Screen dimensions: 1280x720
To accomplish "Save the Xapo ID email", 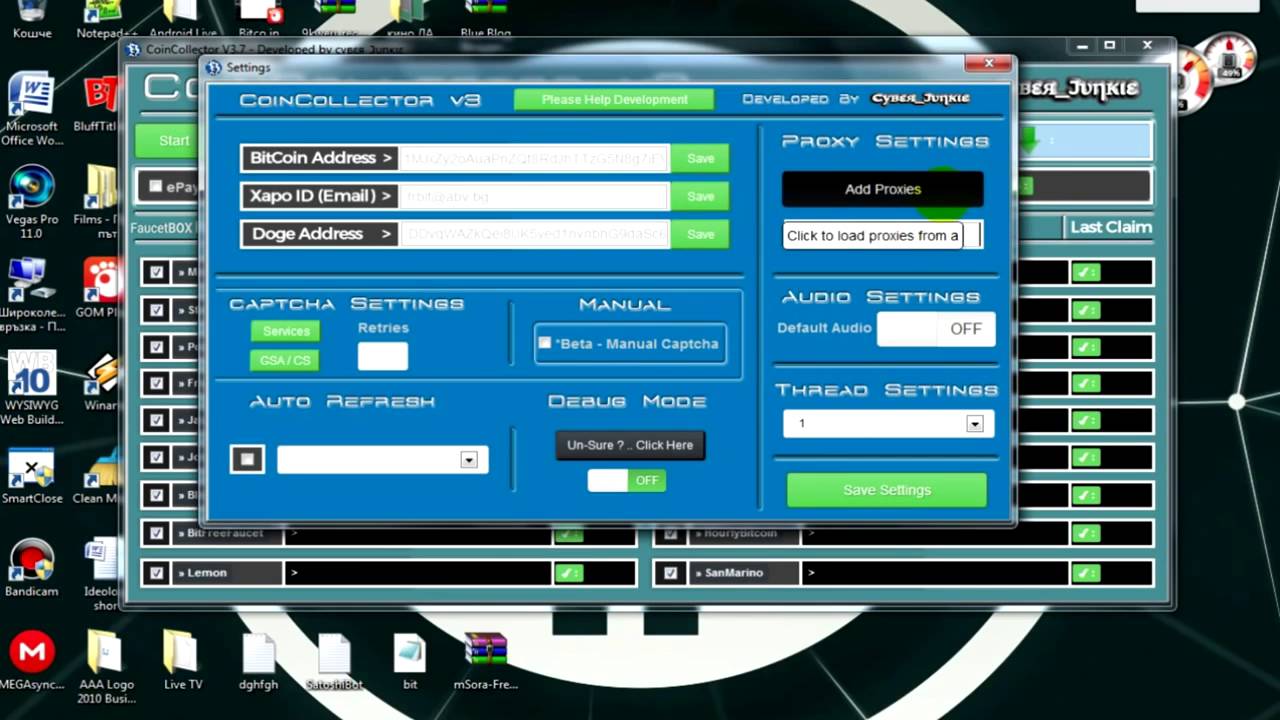I will point(700,196).
